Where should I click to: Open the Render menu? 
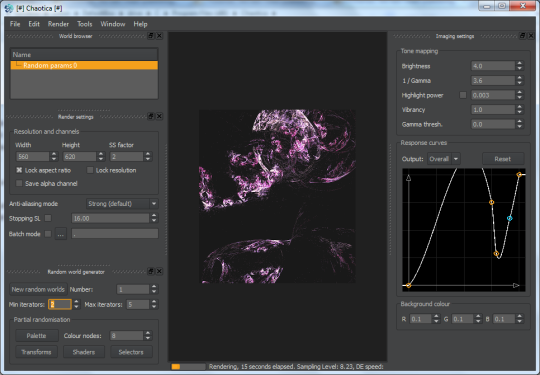pyautogui.click(x=58, y=24)
